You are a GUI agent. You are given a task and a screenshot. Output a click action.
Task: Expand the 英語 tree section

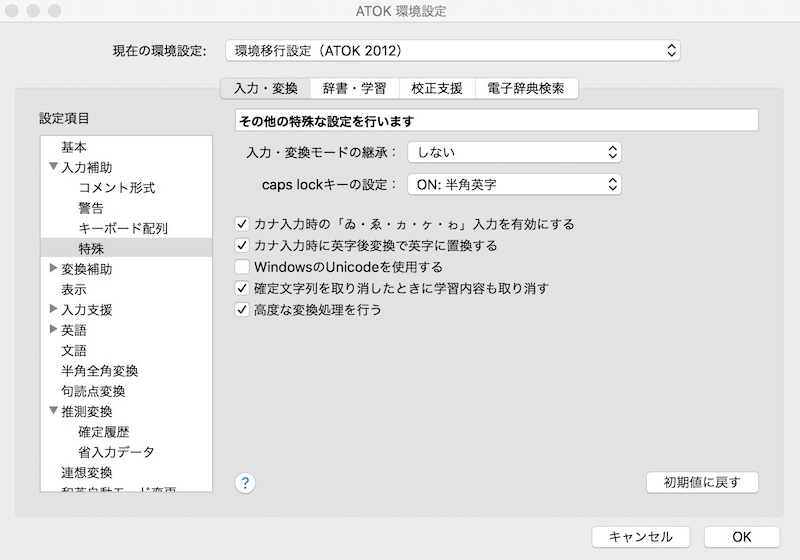click(53, 329)
